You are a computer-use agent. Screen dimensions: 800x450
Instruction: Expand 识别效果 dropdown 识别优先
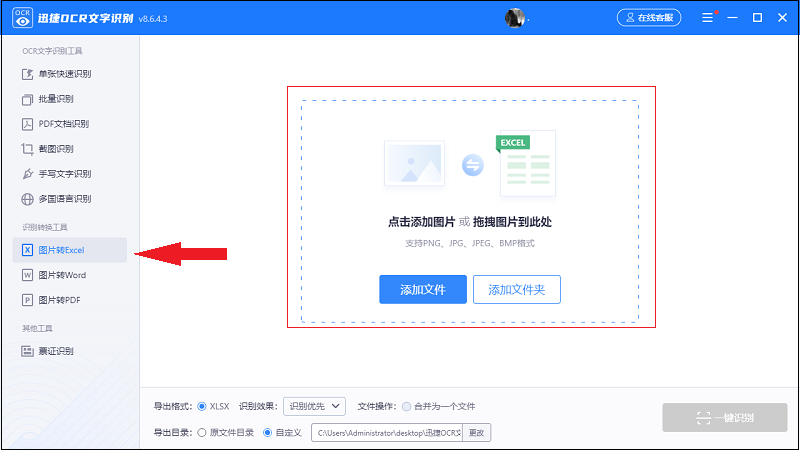pyautogui.click(x=314, y=407)
